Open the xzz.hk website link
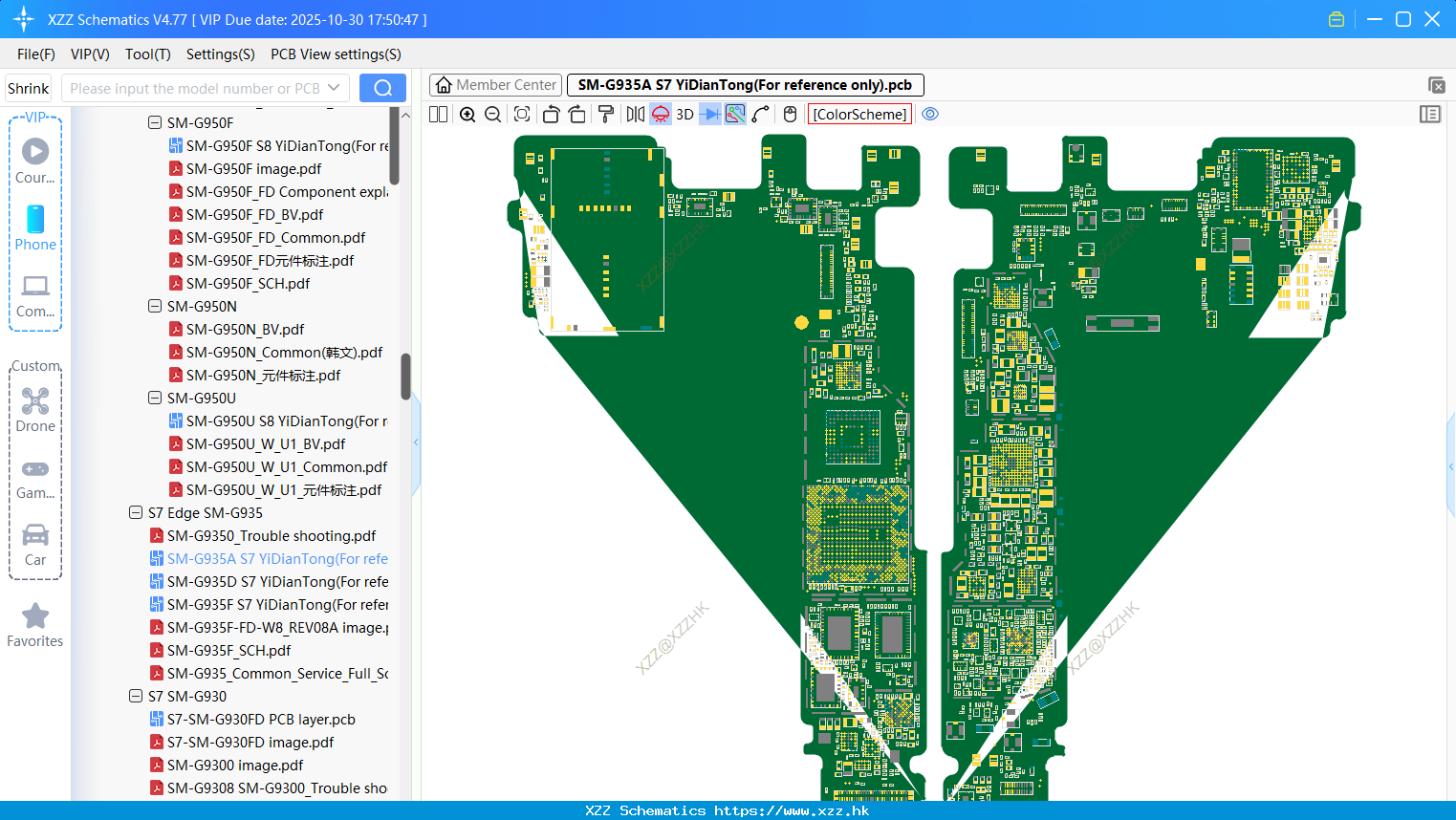 (x=792, y=810)
